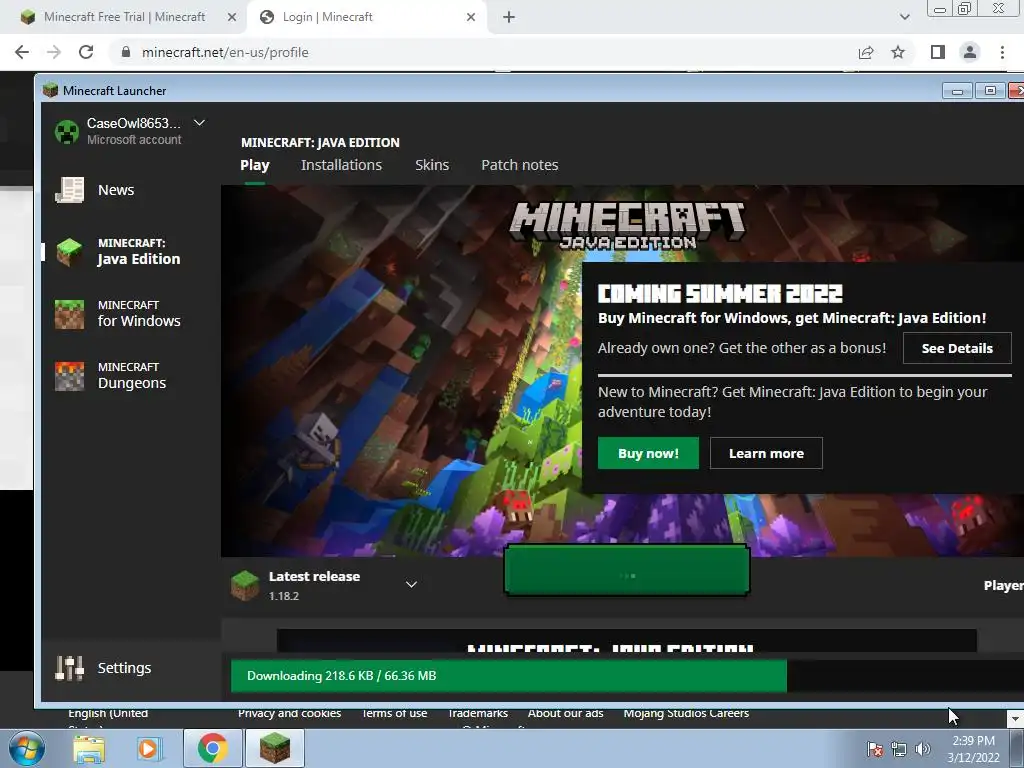Open the Windows Start menu
The width and height of the screenshot is (1024, 768).
pos(27,748)
